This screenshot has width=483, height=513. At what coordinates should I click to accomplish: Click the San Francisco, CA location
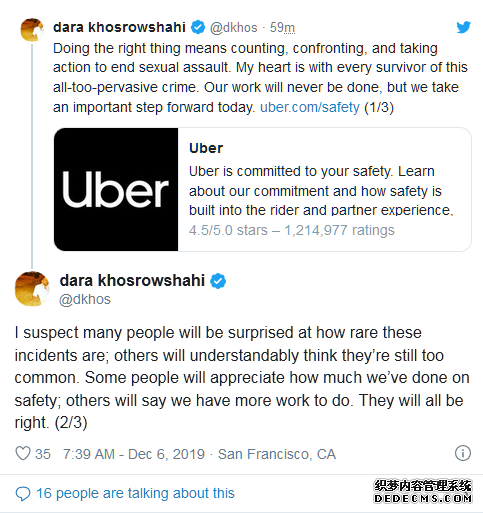click(277, 454)
